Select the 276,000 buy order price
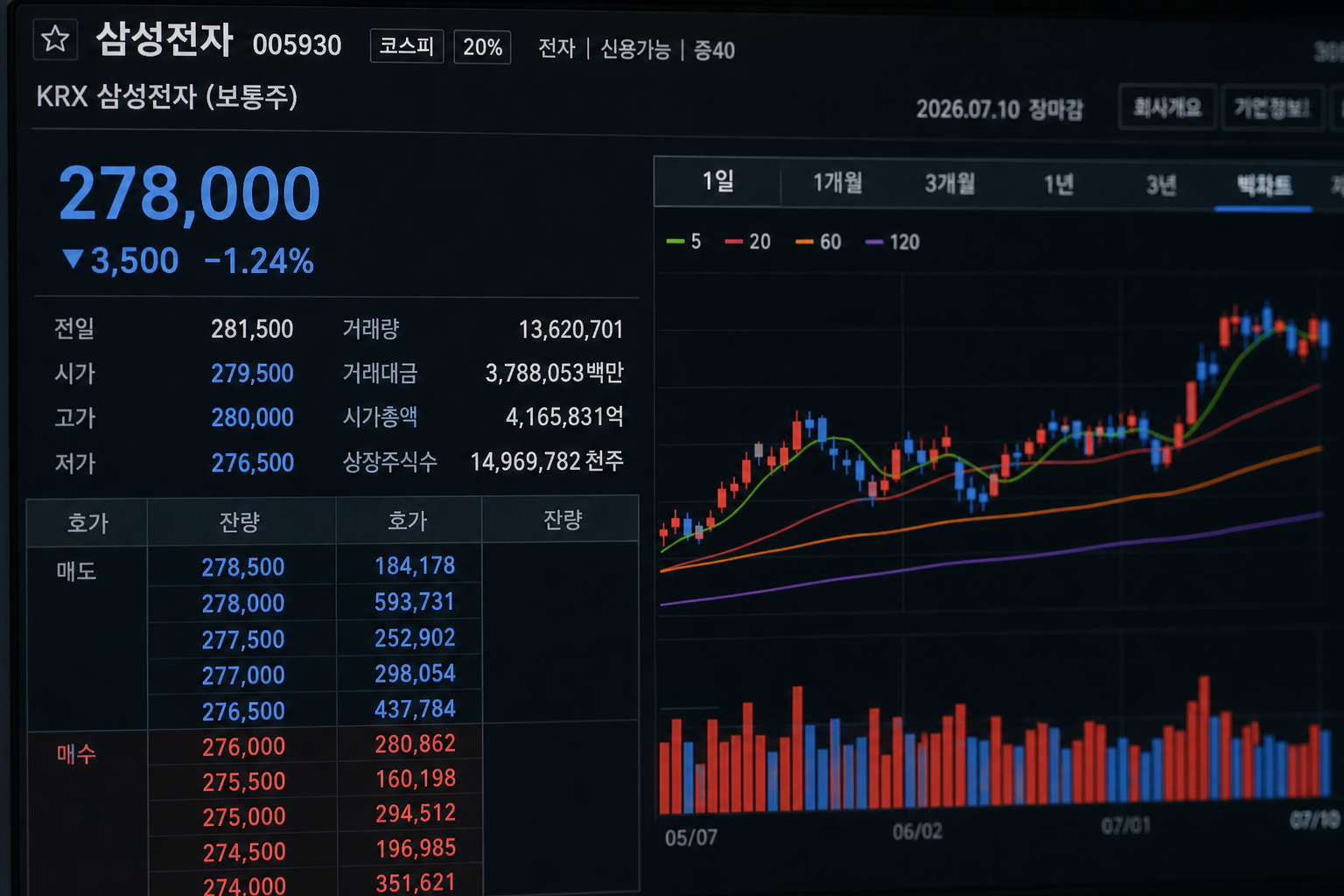The height and width of the screenshot is (896, 1344). [x=243, y=746]
